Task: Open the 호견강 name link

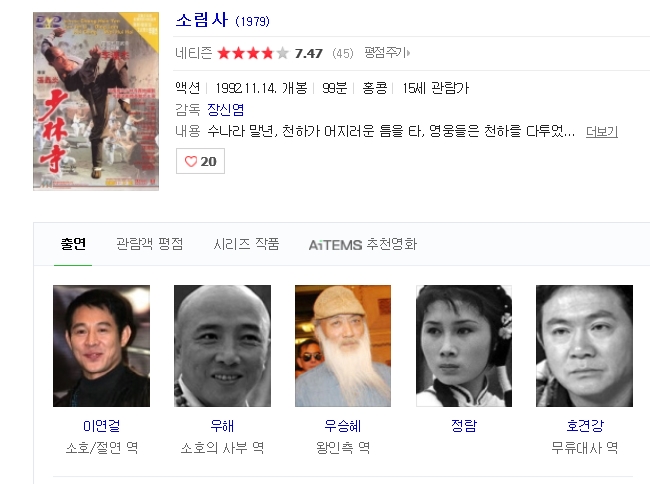Action: tap(585, 426)
